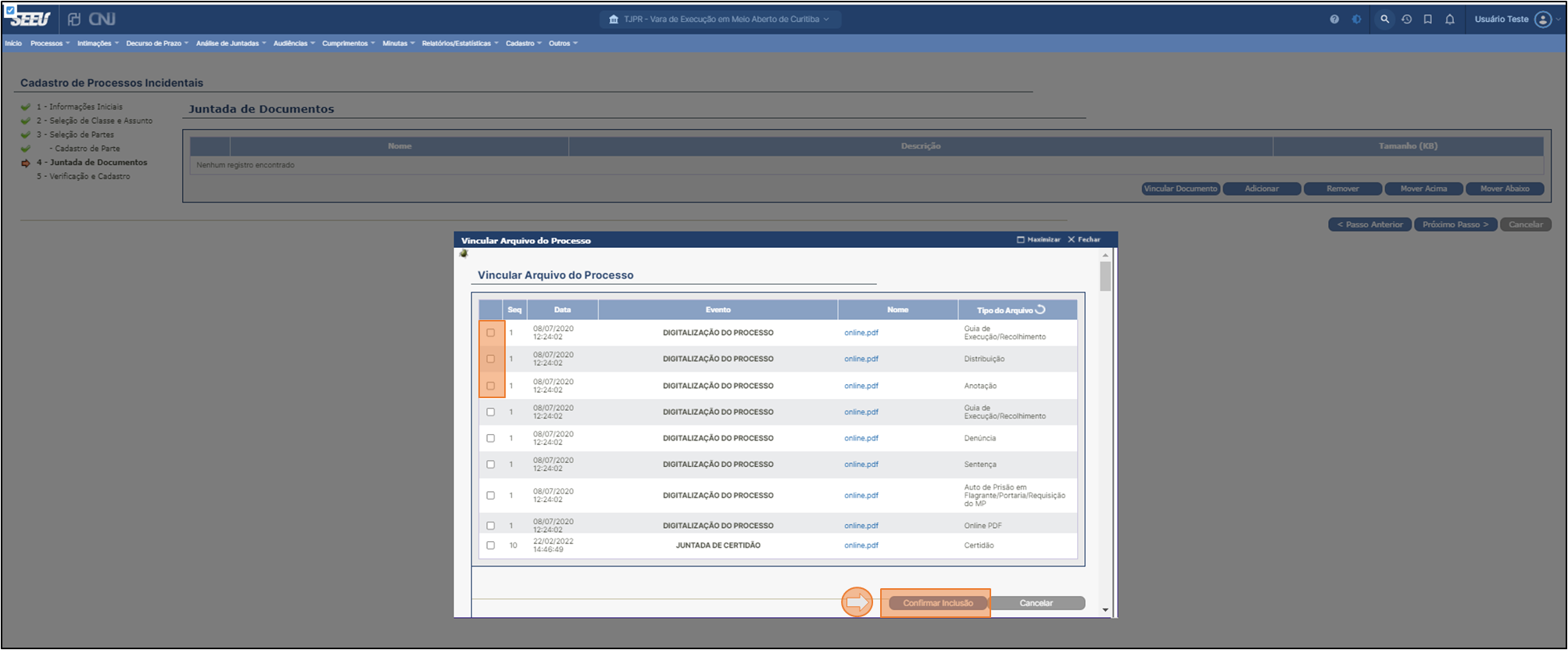Open the bookmarks icon
Image resolution: width=1568 pixels, height=650 pixels.
[x=1428, y=20]
